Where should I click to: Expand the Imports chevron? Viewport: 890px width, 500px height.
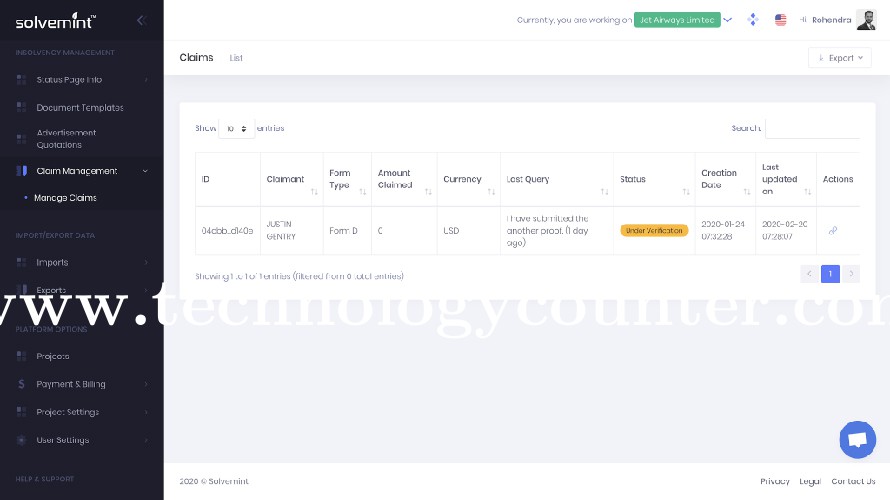pos(146,262)
